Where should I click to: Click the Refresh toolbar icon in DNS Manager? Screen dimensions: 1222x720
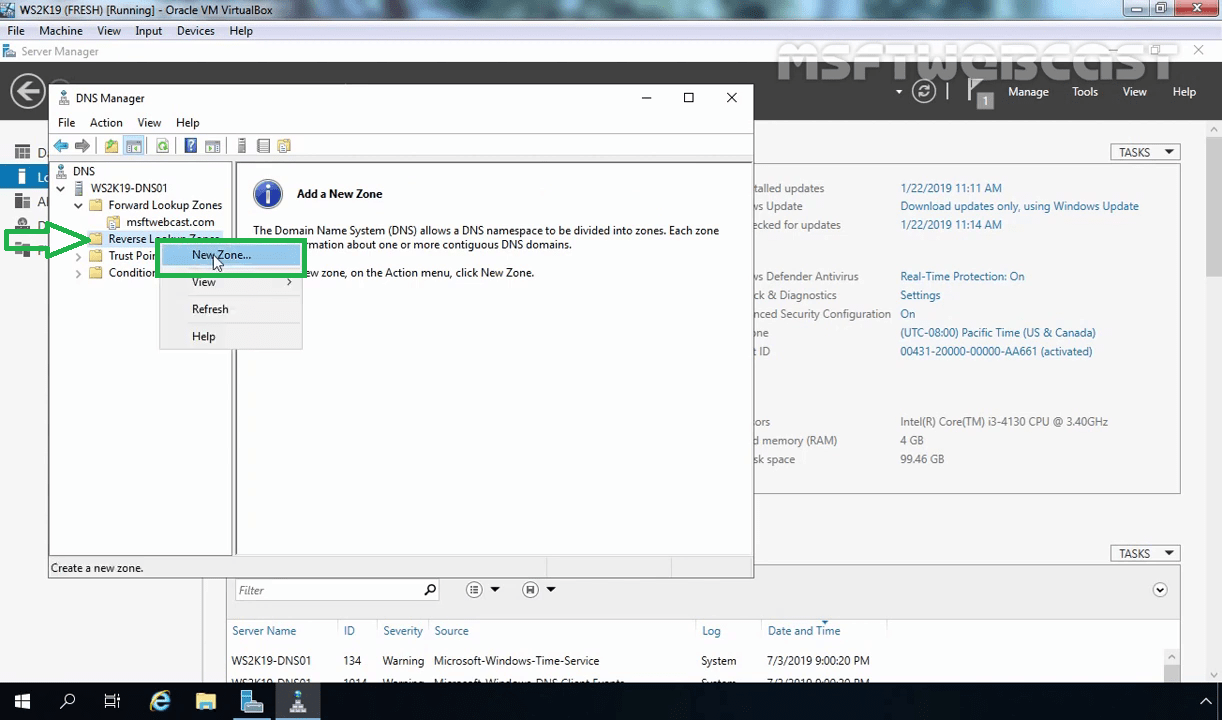162,146
